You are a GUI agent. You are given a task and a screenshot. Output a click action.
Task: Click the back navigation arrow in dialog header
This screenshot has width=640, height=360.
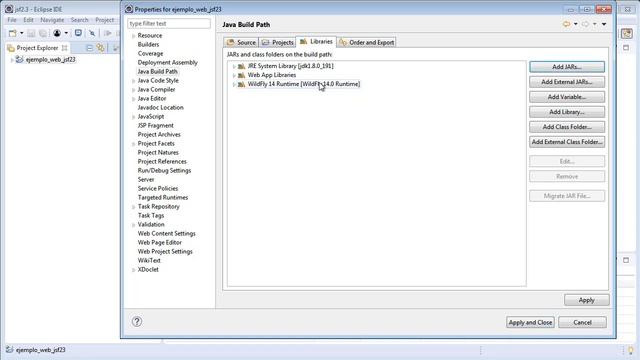point(567,24)
